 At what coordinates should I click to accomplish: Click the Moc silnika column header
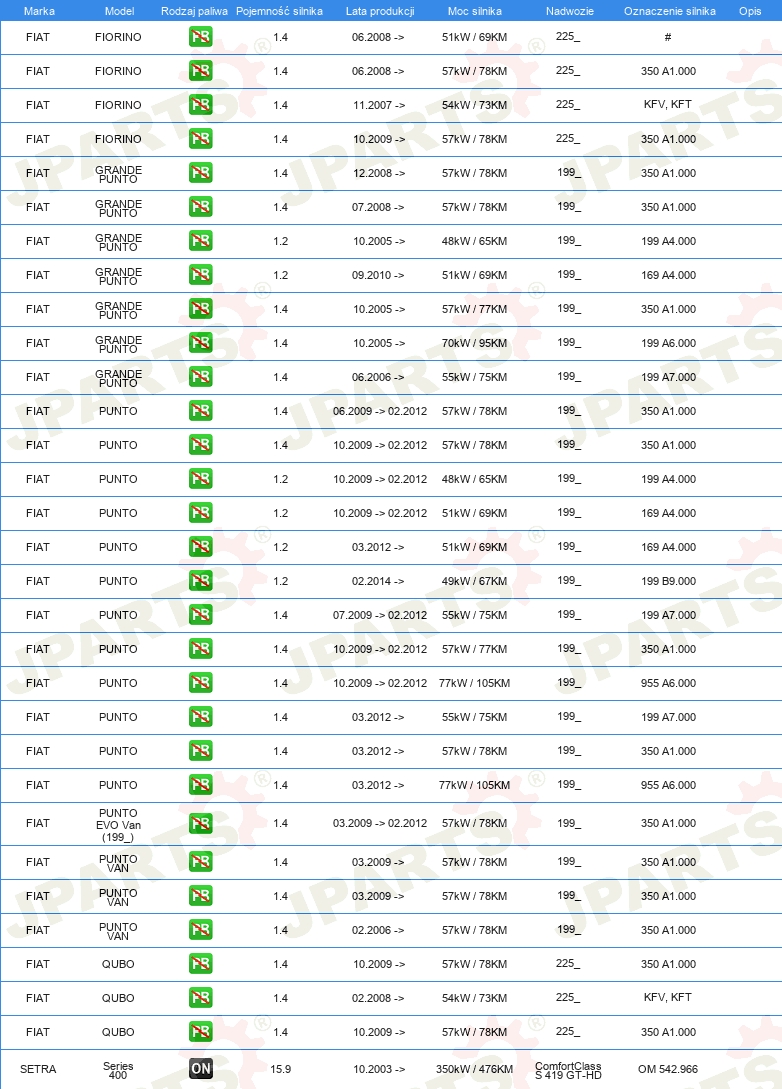coord(474,11)
